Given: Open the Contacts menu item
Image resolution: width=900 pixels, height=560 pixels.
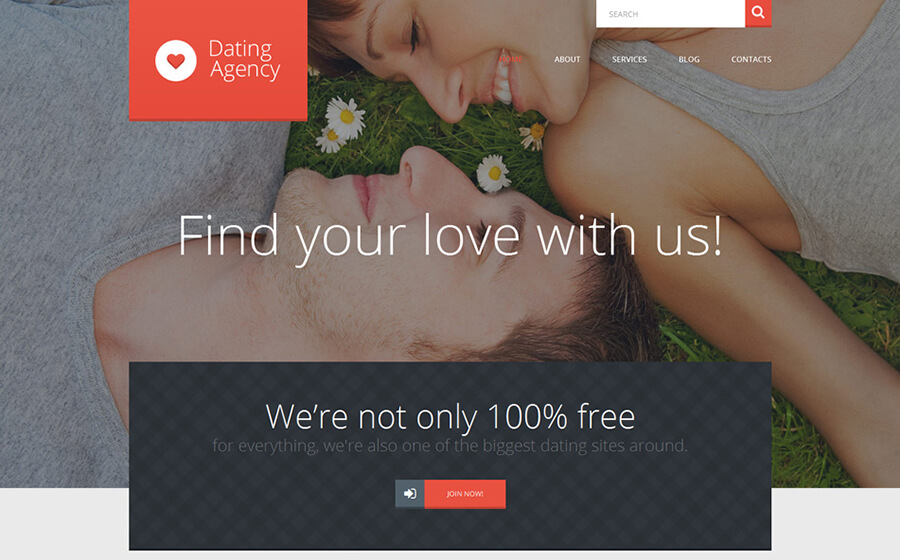Looking at the screenshot, I should (751, 59).
